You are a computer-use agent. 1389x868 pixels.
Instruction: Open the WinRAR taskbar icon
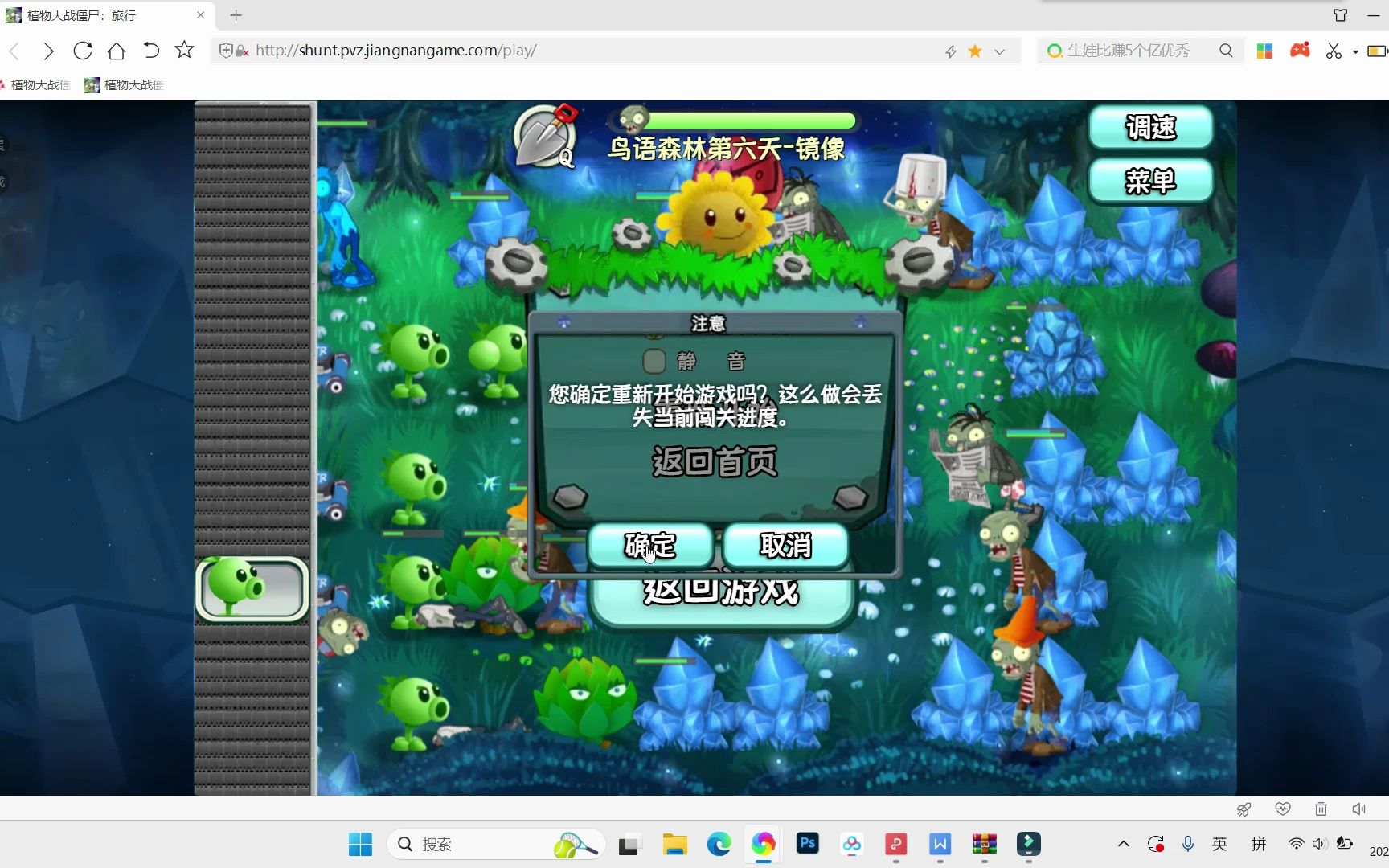tap(984, 844)
